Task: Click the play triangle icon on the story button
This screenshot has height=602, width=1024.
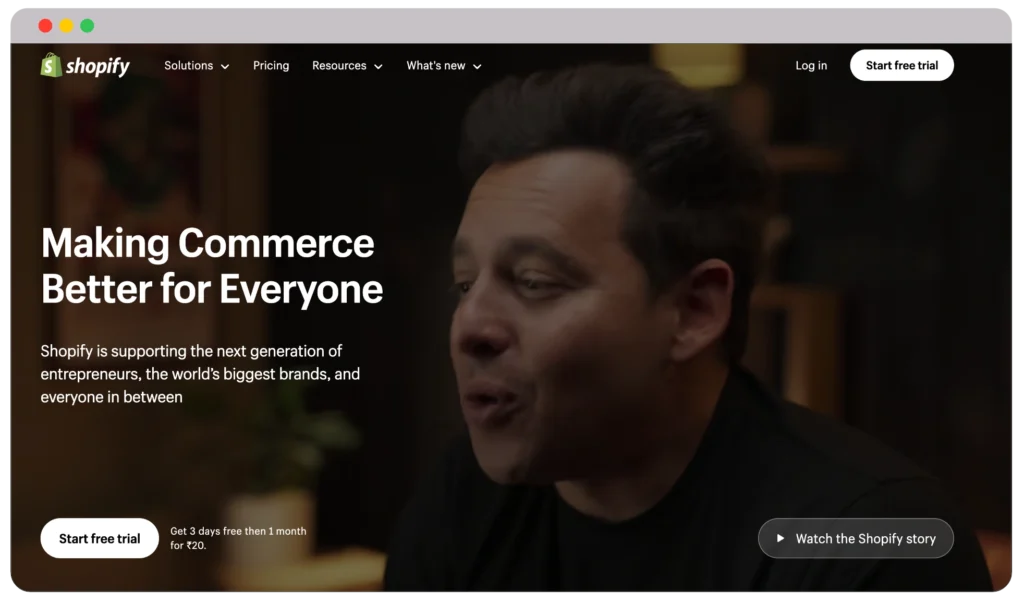Action: [780, 538]
